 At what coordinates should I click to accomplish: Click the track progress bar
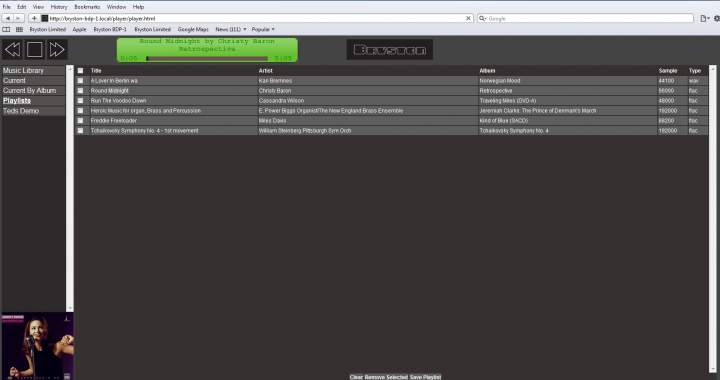[x=207, y=58]
